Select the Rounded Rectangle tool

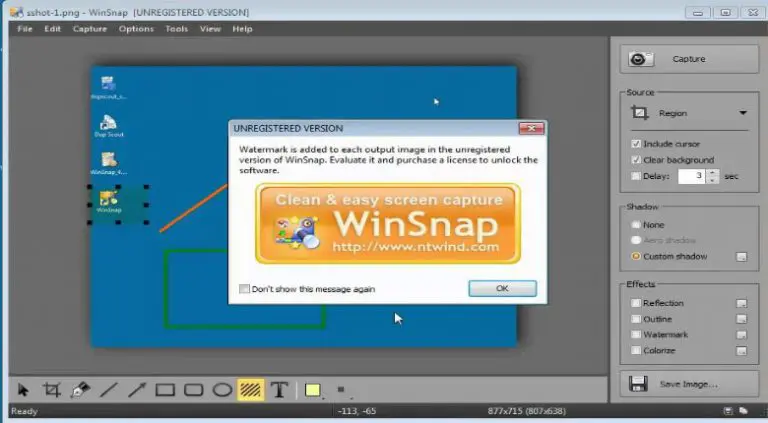pyautogui.click(x=193, y=390)
